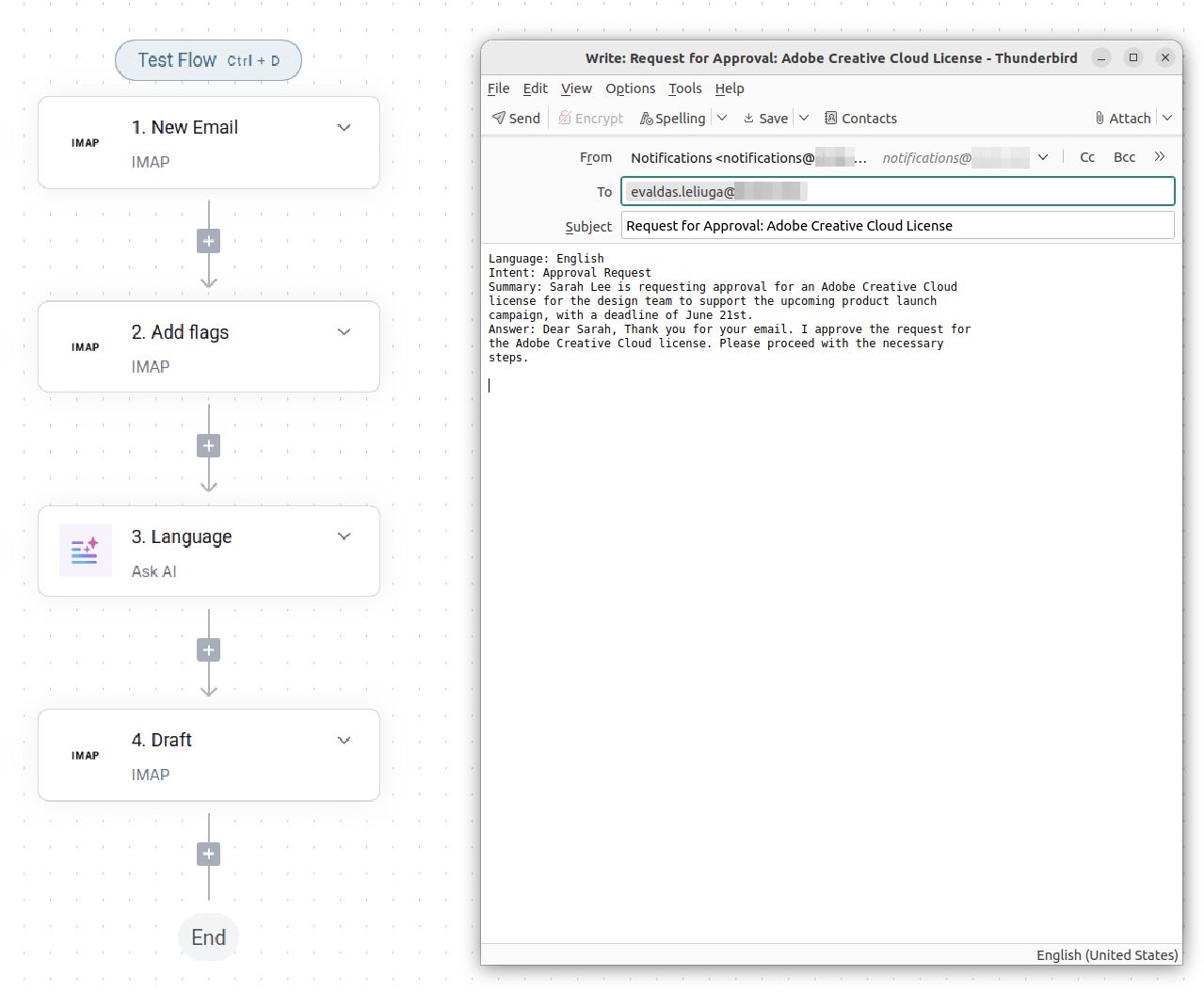Open the Spelling checker

click(673, 118)
